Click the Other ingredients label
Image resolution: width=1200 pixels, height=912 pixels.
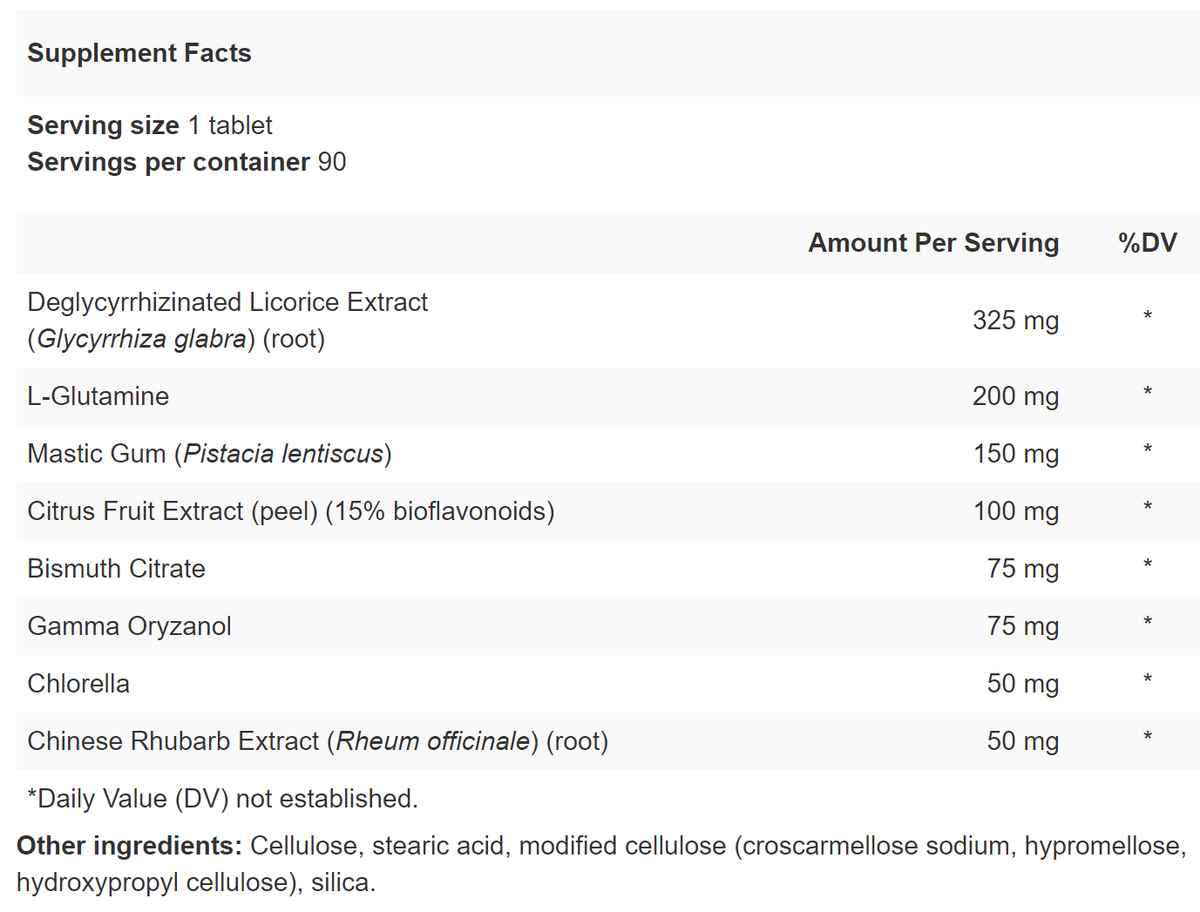coord(129,846)
